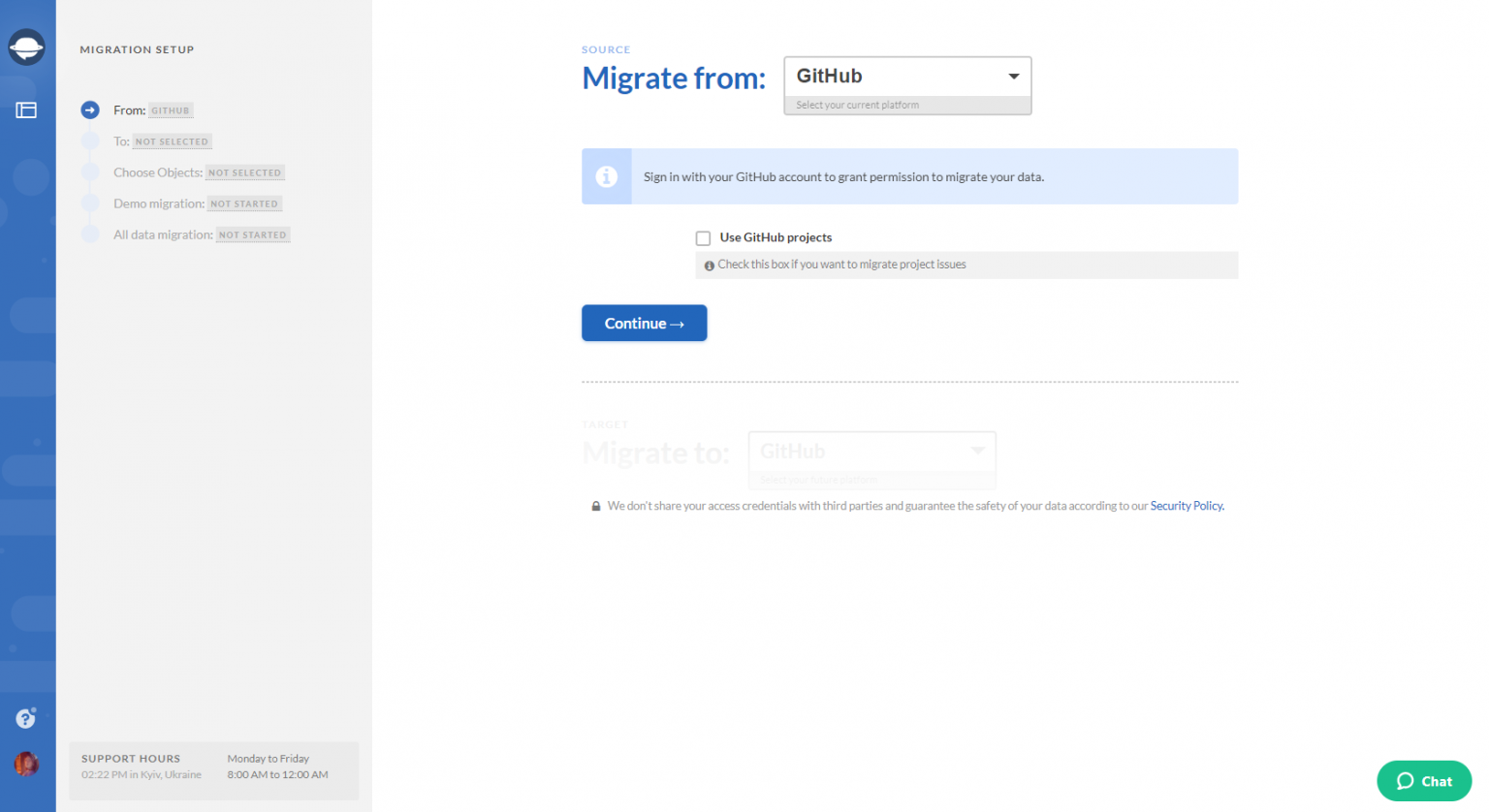Open the Migrate to platform selector
This screenshot has height=812, width=1489.
[x=871, y=451]
